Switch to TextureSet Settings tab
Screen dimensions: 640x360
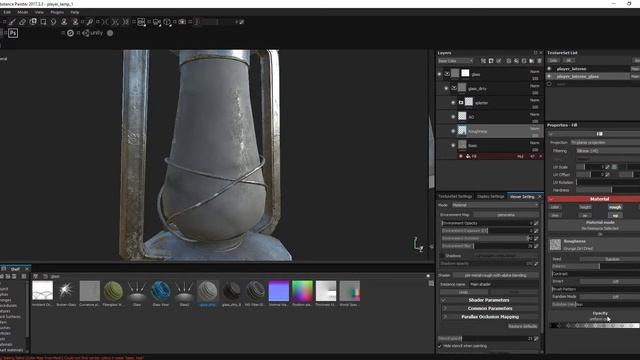coord(455,197)
